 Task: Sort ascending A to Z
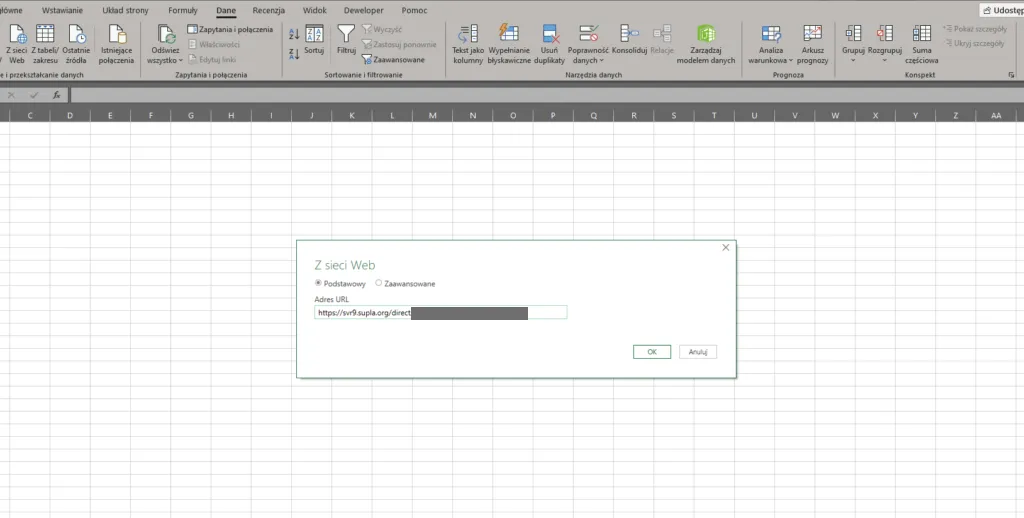pos(294,34)
